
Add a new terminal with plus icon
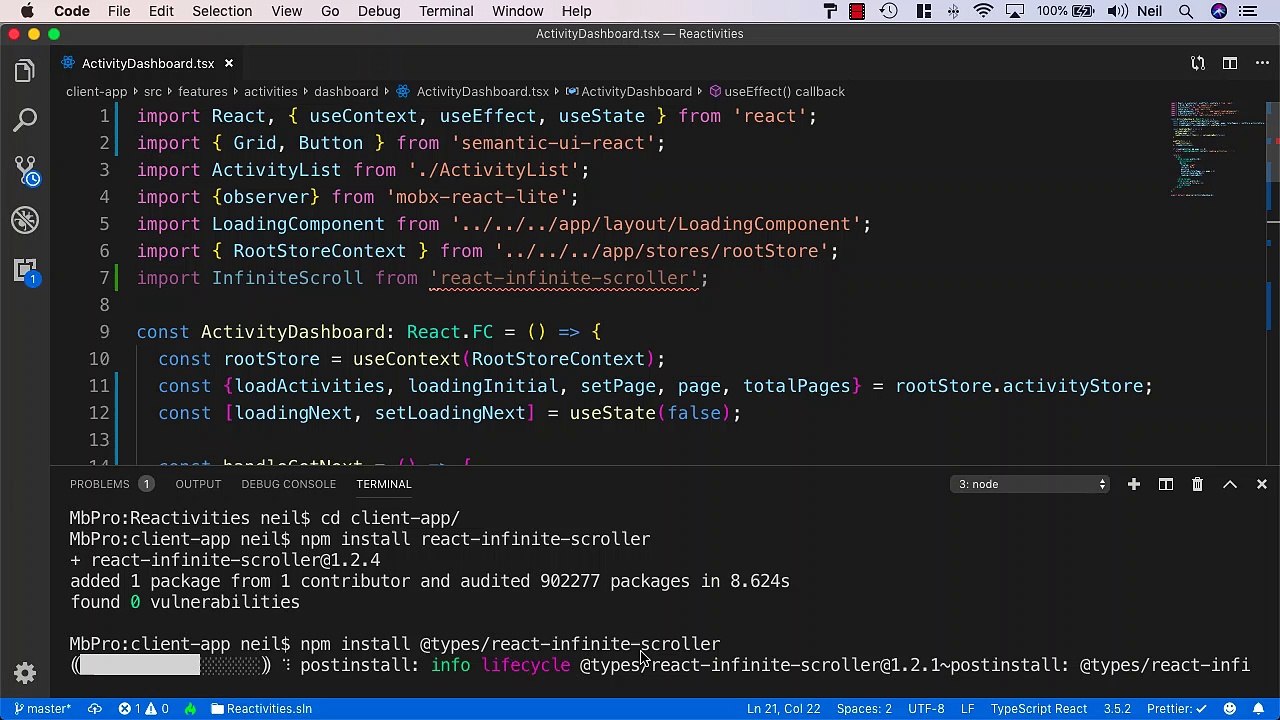(x=1133, y=484)
